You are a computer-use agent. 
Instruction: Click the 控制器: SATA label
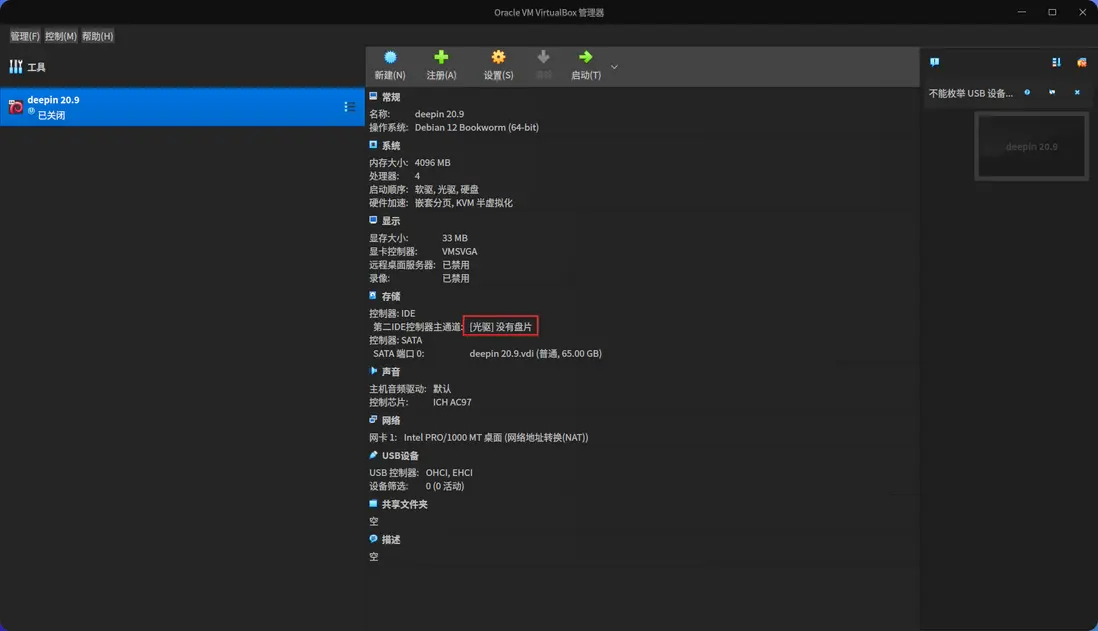pos(396,340)
